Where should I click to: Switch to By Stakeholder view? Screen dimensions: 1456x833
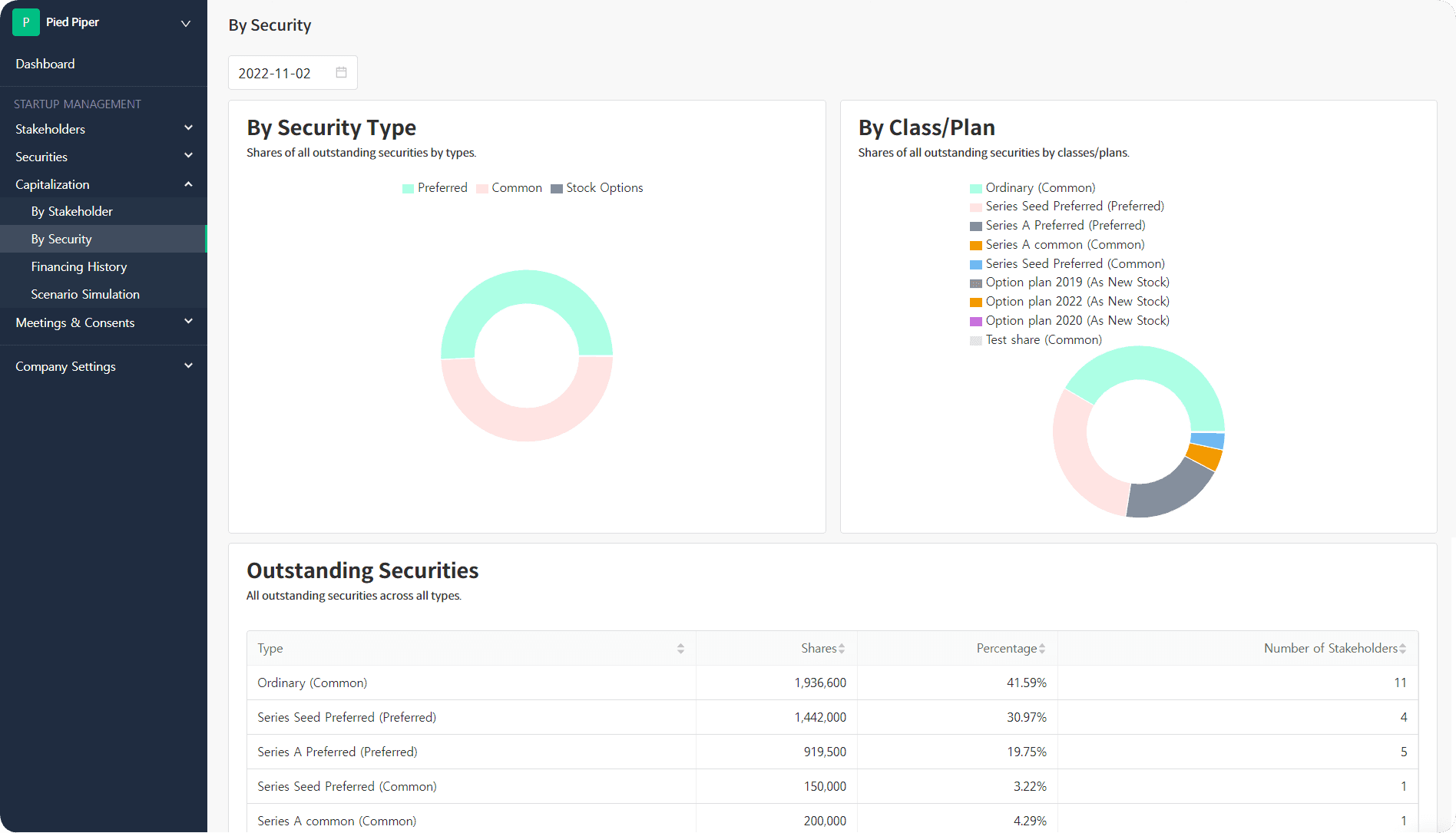(x=71, y=211)
